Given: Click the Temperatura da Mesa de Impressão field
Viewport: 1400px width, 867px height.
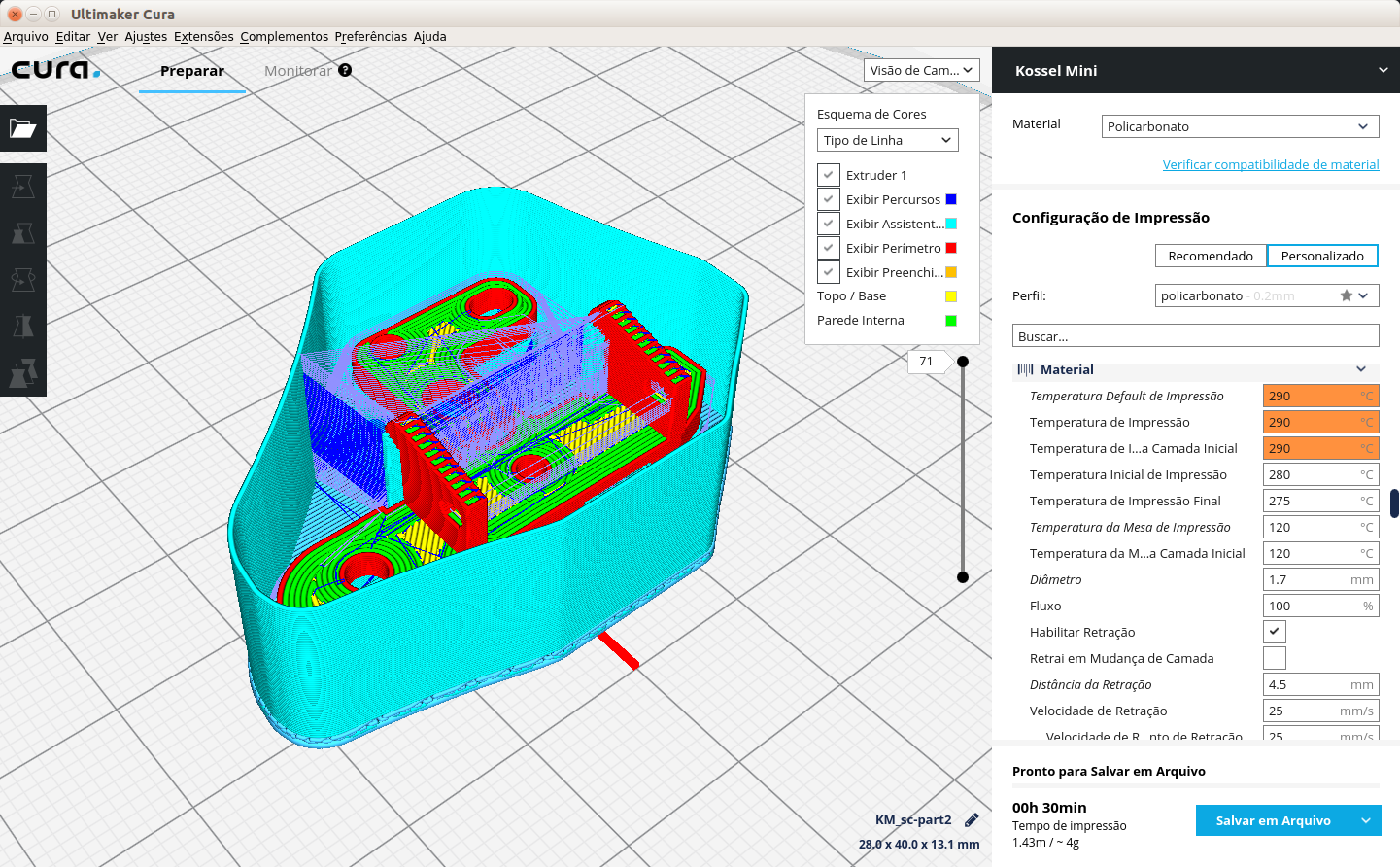Looking at the screenshot, I should [x=1321, y=527].
